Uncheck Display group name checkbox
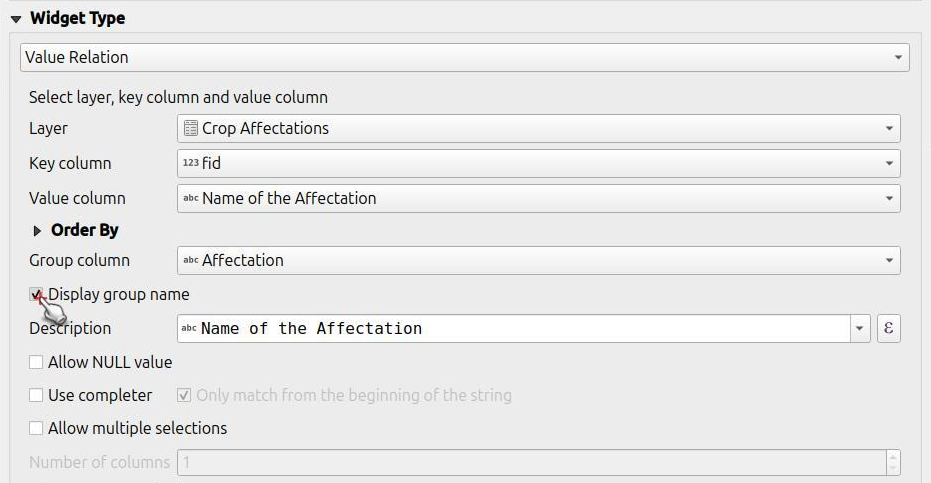 coord(36,294)
